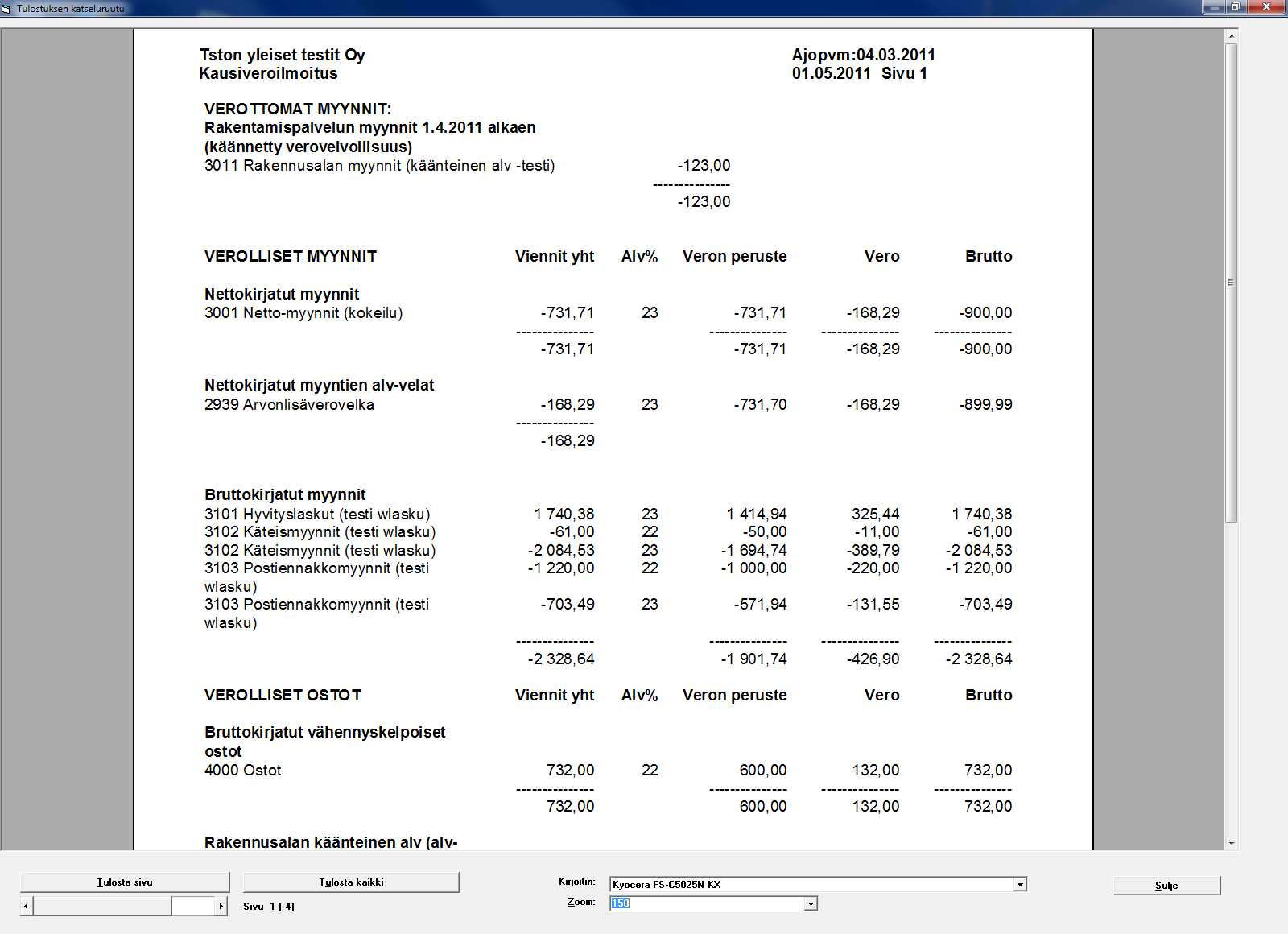Minimize the Tulostuksen katseluruutu window

coord(1213,7)
